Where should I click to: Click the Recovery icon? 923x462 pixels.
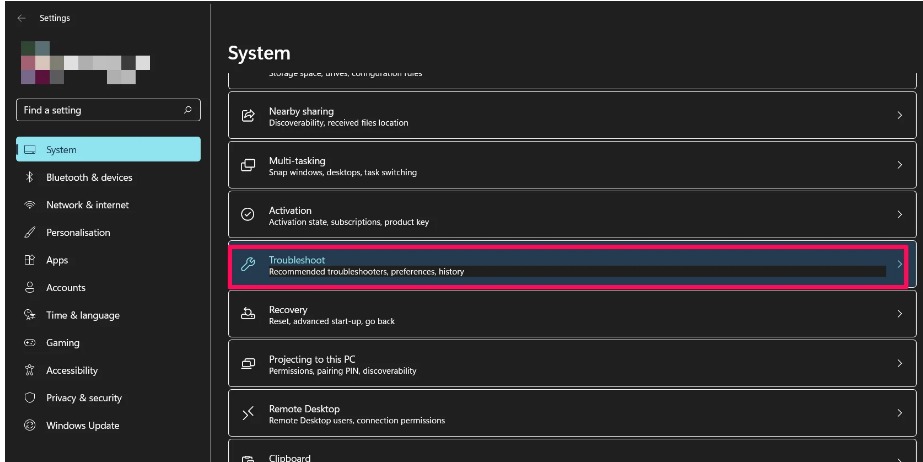(x=249, y=314)
